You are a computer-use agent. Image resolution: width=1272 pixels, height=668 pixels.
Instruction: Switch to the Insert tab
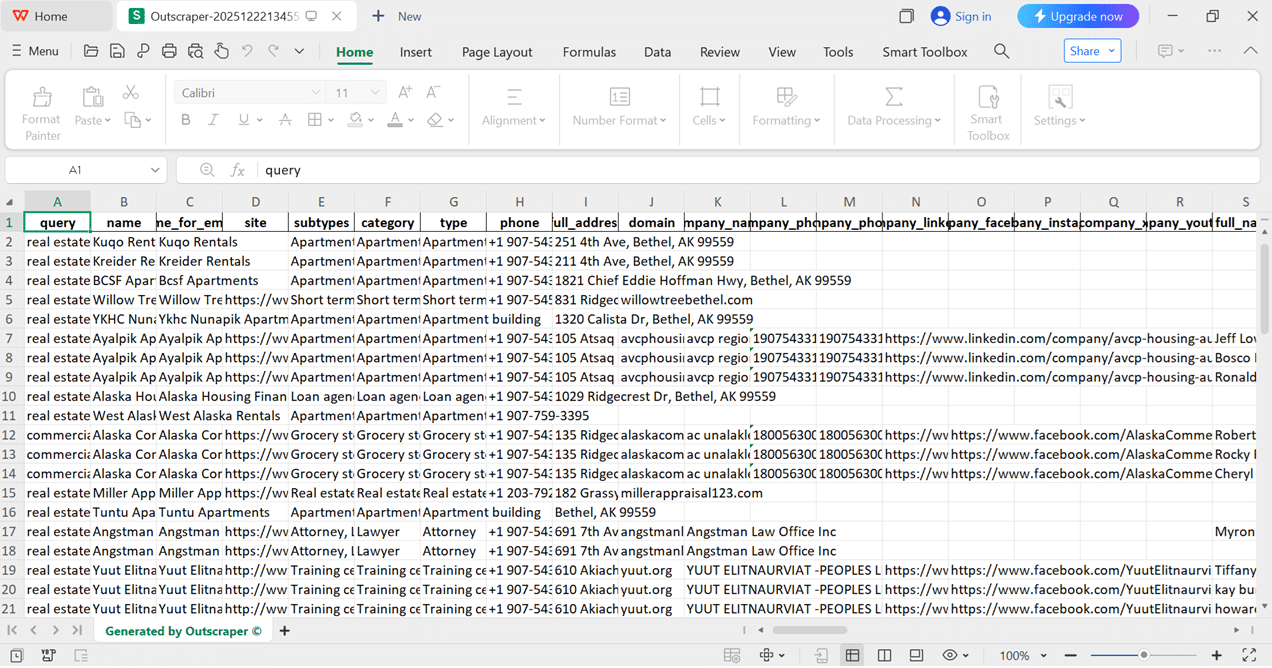pos(415,52)
